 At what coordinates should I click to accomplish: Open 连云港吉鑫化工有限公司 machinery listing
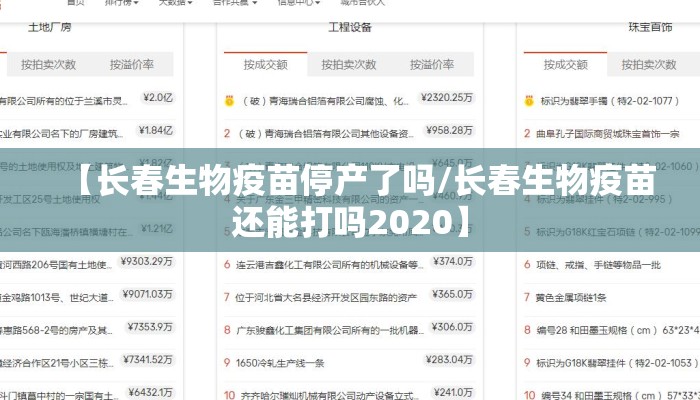coord(330,265)
